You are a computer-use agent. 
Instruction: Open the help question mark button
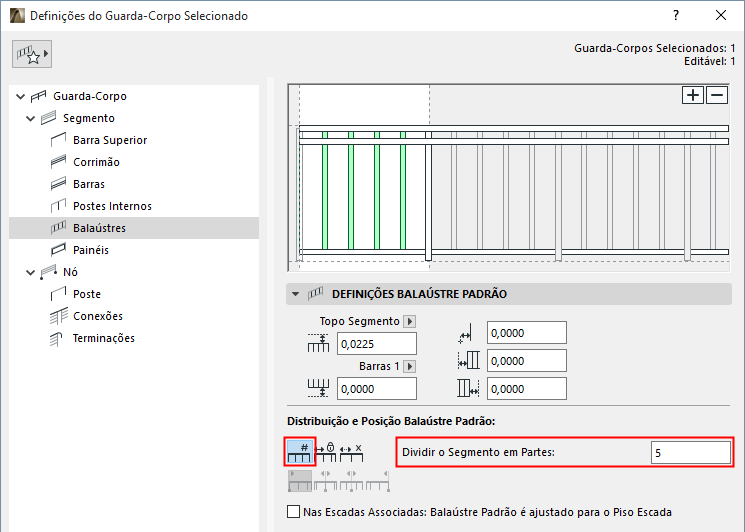[676, 15]
